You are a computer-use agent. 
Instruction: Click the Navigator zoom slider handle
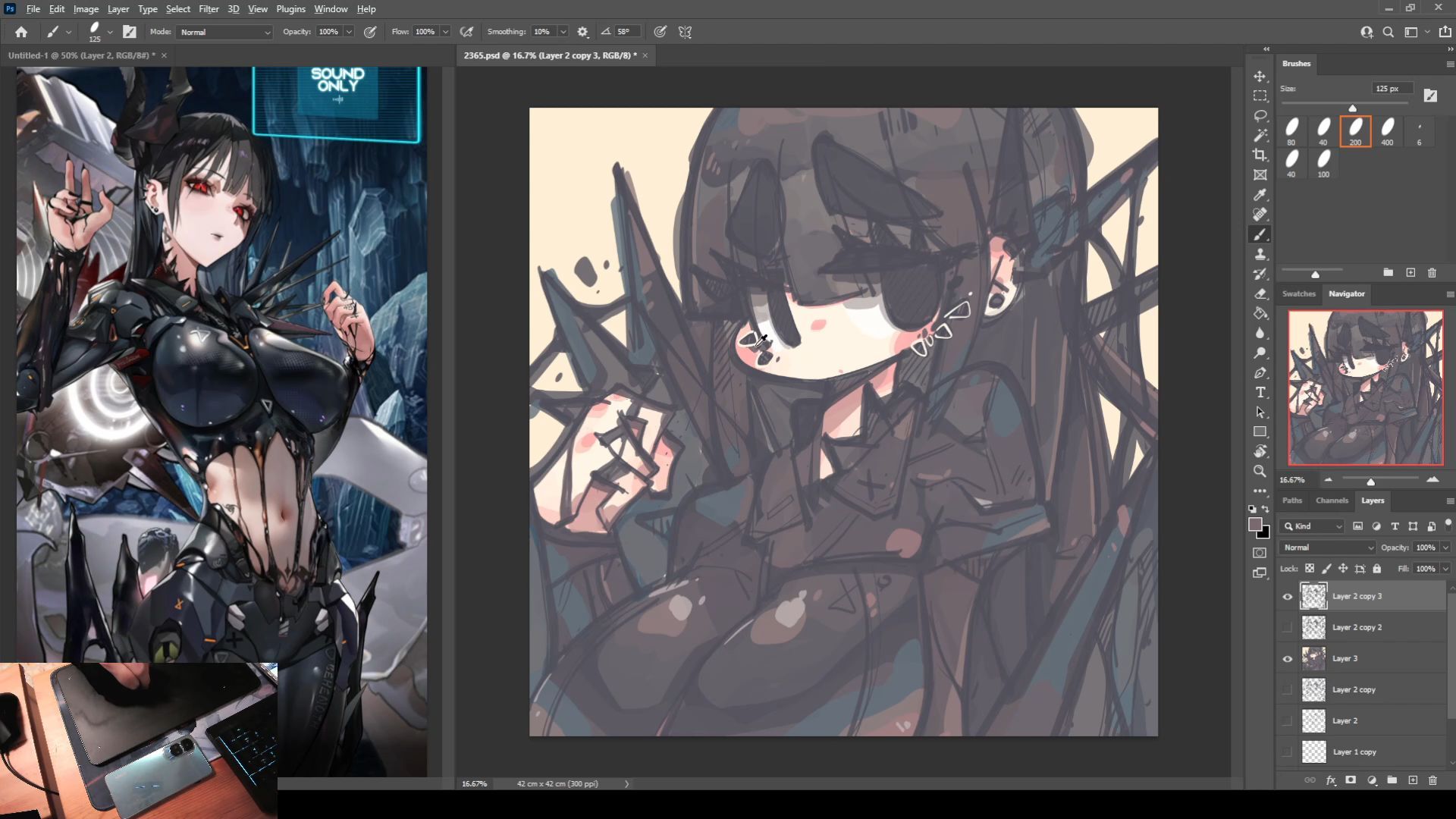1370,482
